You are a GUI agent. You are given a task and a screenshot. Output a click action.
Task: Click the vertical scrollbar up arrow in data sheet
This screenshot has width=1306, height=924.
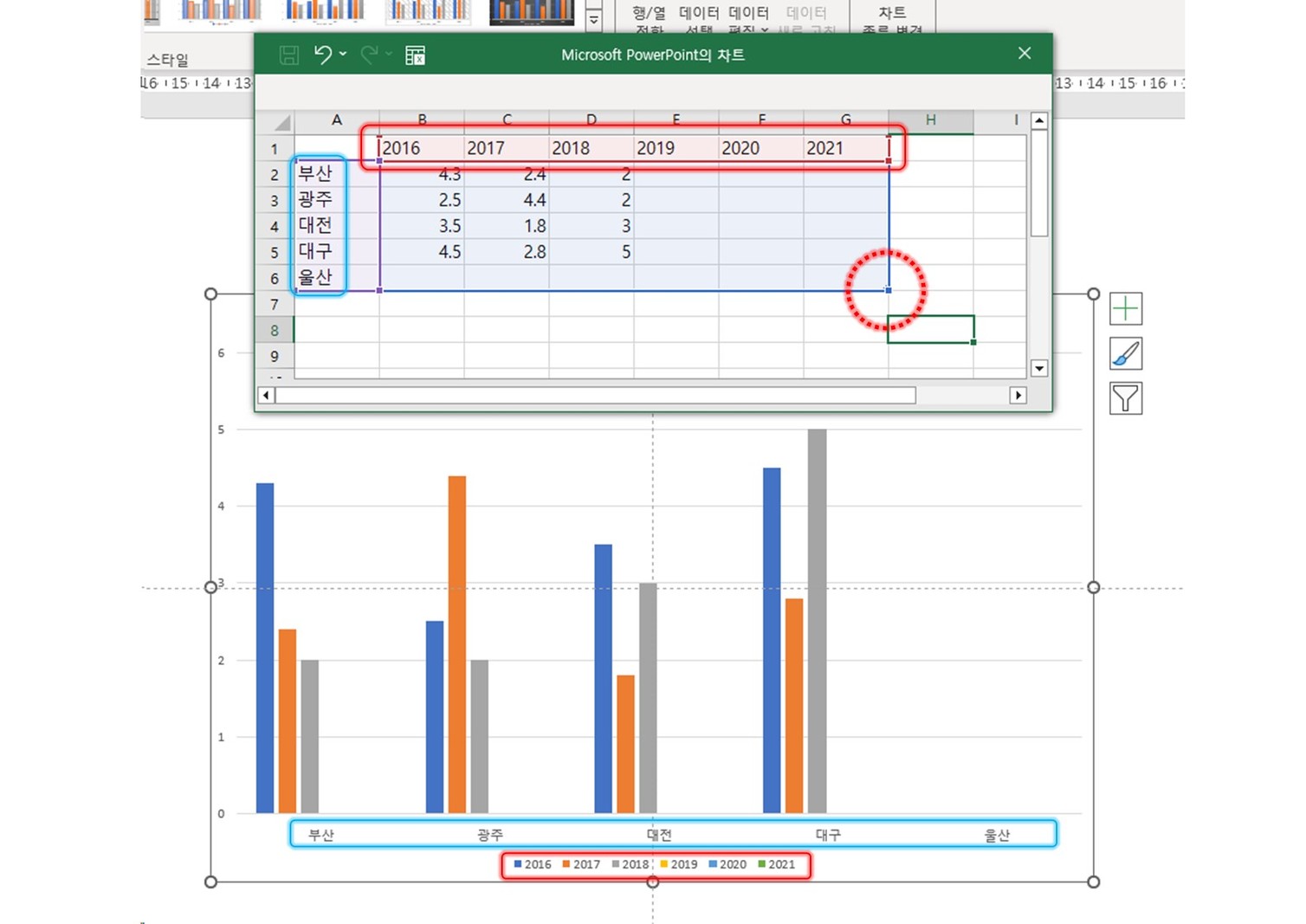(x=1039, y=121)
